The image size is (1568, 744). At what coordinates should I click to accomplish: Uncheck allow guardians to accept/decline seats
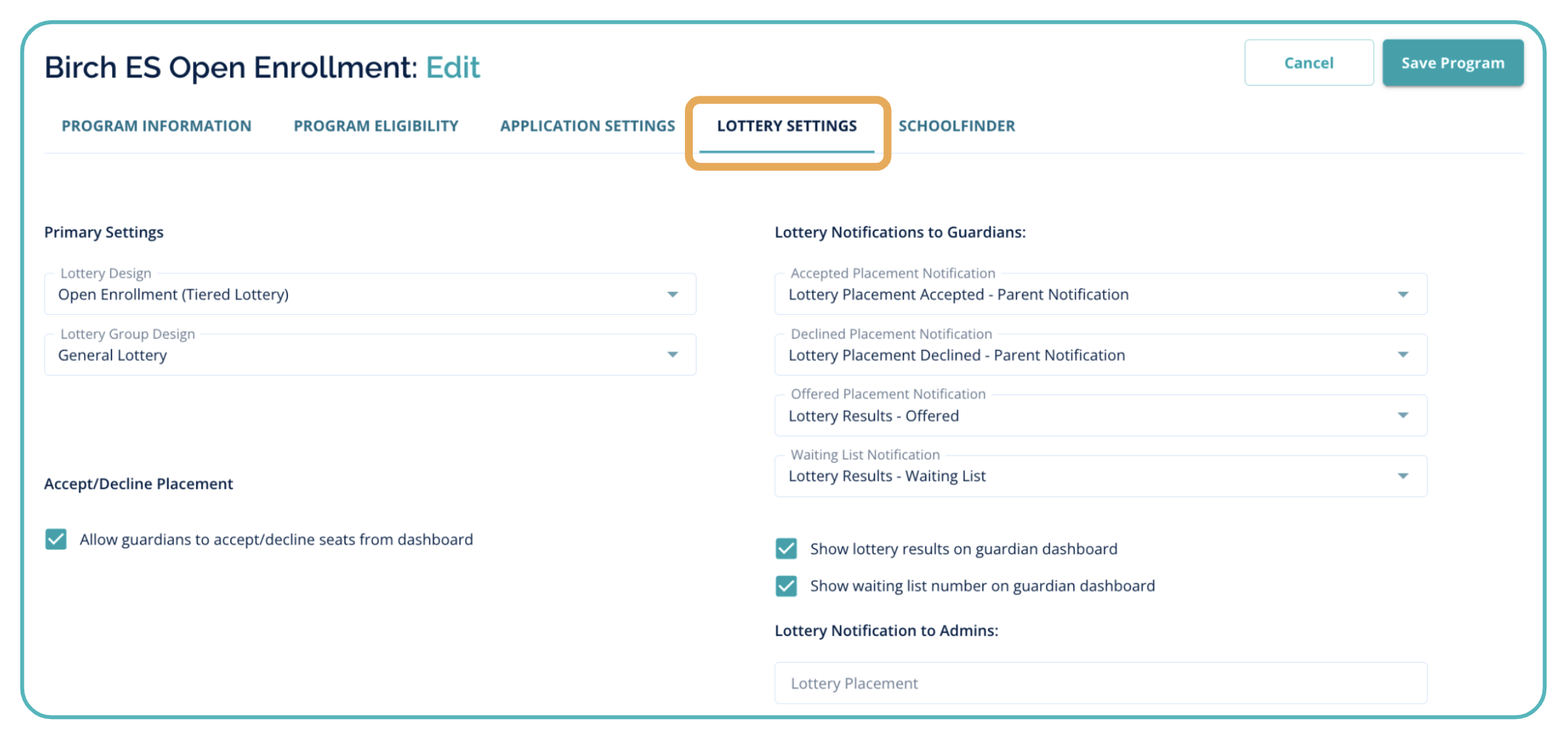coord(56,539)
